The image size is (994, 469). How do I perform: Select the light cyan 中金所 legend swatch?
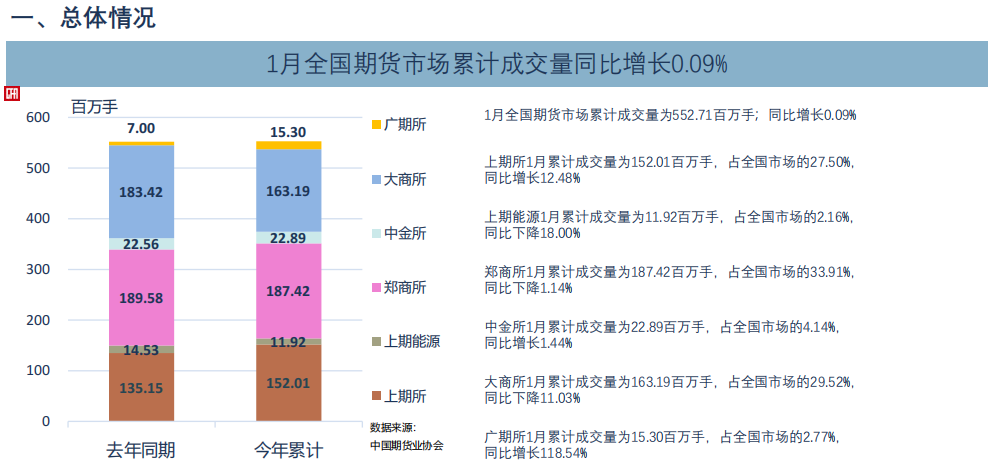(376, 233)
